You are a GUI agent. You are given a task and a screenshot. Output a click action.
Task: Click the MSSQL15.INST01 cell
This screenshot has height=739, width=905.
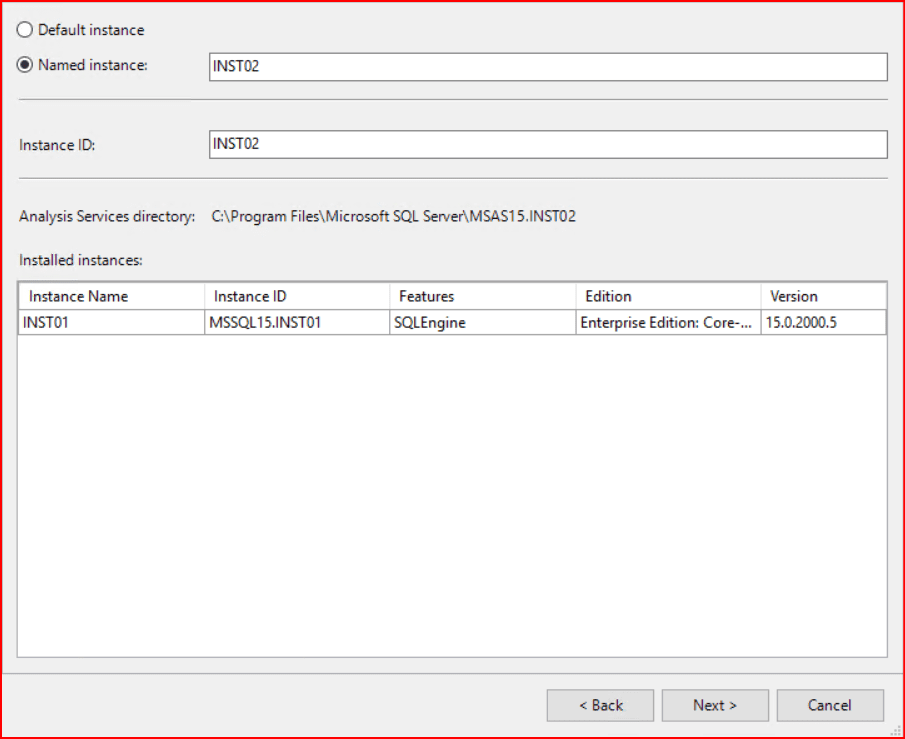[x=267, y=323]
